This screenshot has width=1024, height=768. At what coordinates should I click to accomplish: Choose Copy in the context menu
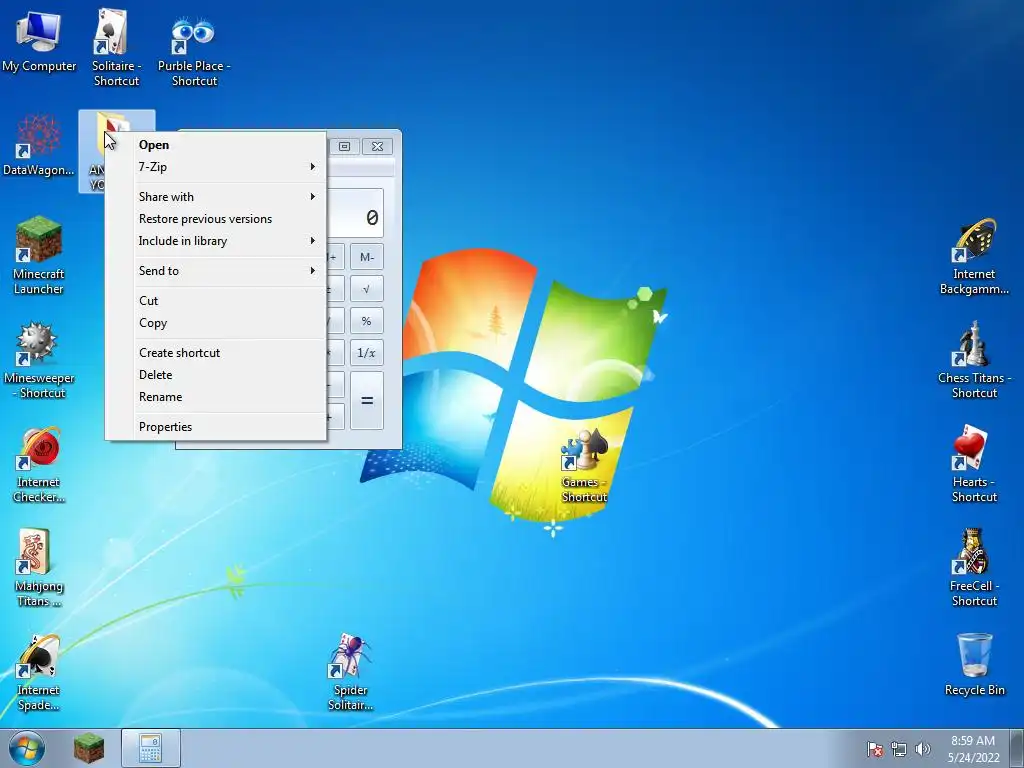click(216, 323)
